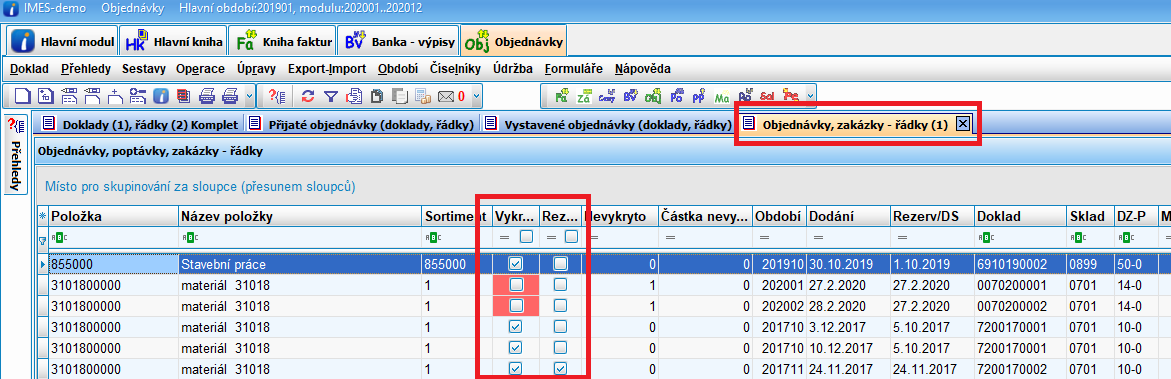Click the blue info icon in toolbar

click(161, 96)
